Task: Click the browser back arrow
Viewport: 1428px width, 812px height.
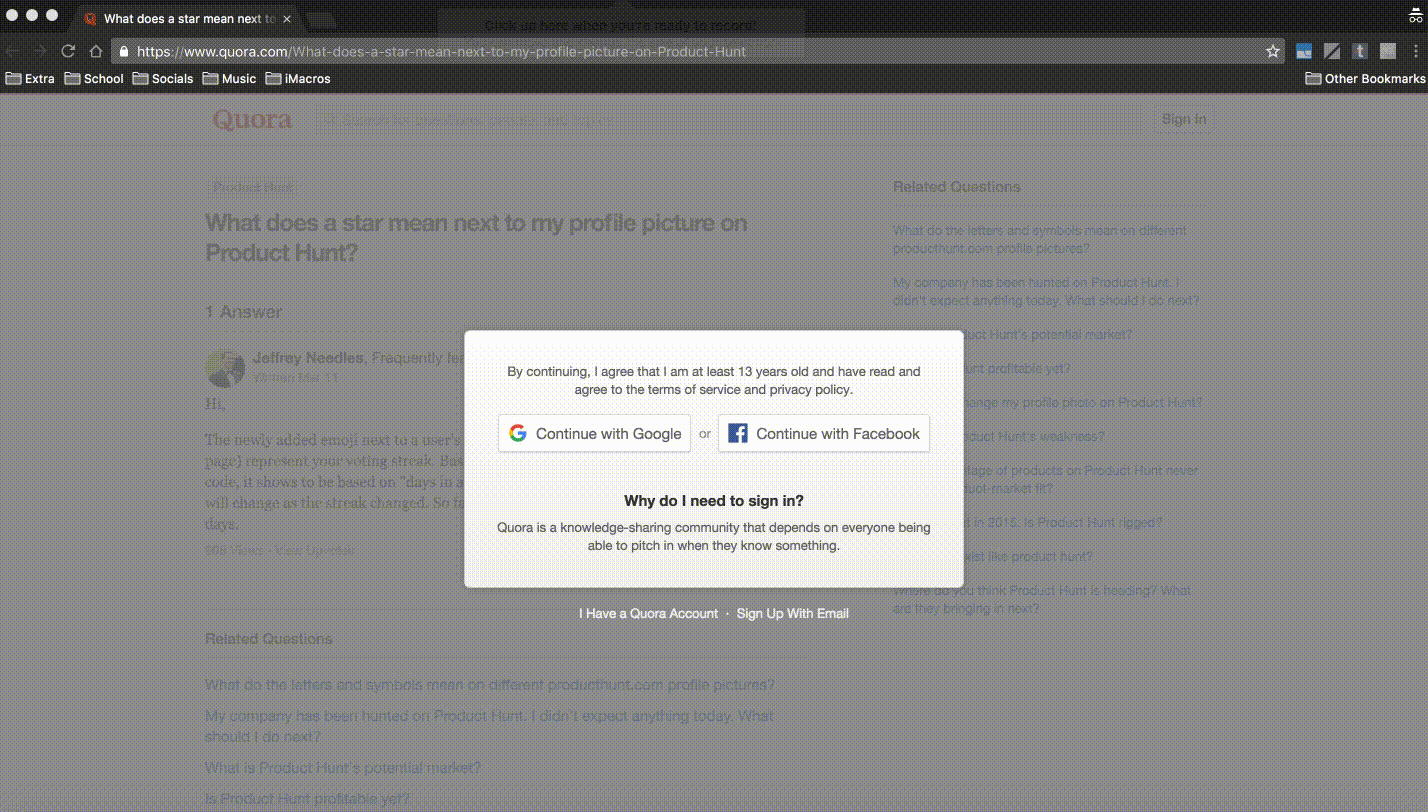Action: click(13, 51)
